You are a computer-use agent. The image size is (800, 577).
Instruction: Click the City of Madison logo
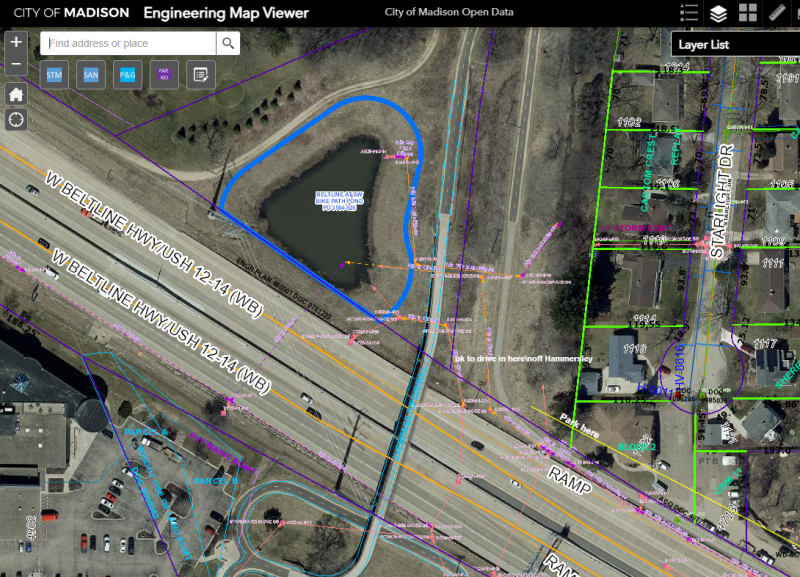[68, 13]
